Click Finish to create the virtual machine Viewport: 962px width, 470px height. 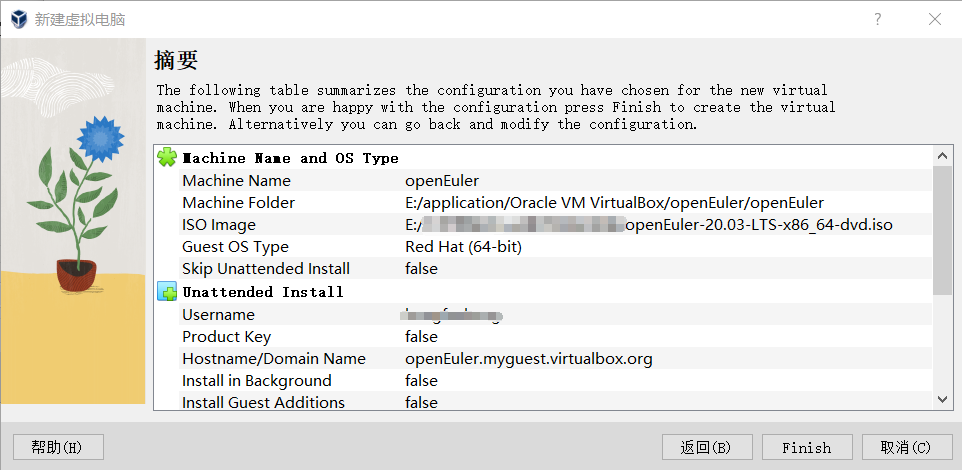[807, 447]
